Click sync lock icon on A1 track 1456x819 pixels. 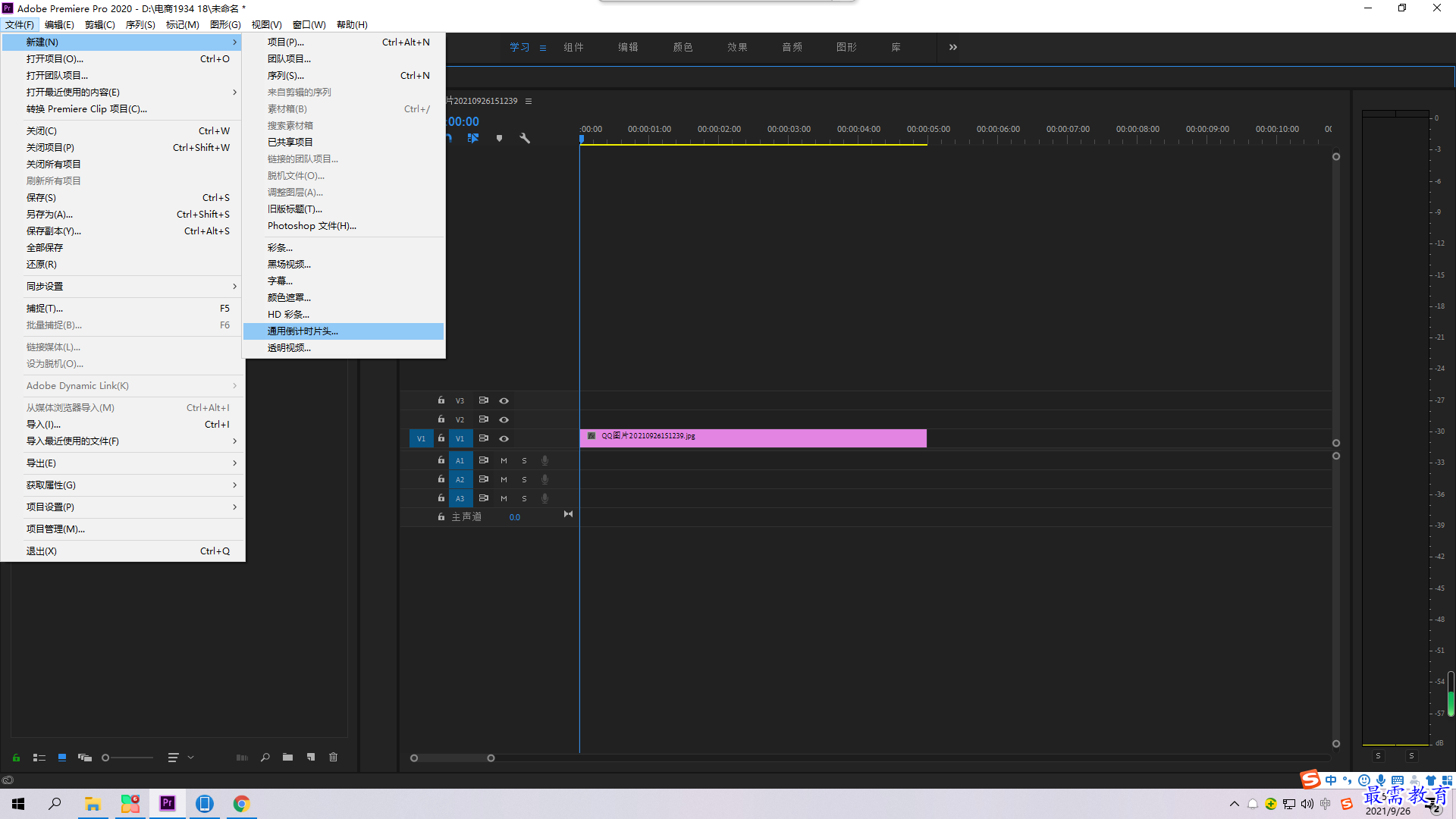pyautogui.click(x=483, y=460)
